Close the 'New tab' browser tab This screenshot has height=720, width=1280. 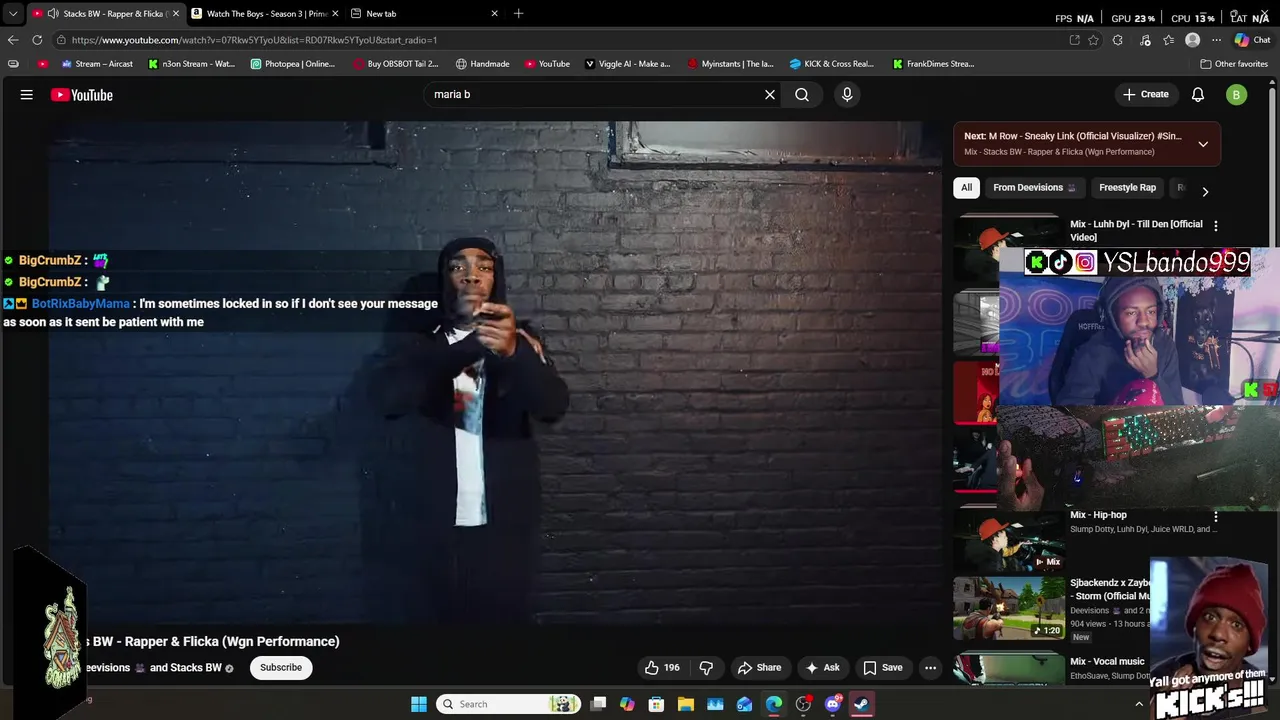[x=494, y=14]
